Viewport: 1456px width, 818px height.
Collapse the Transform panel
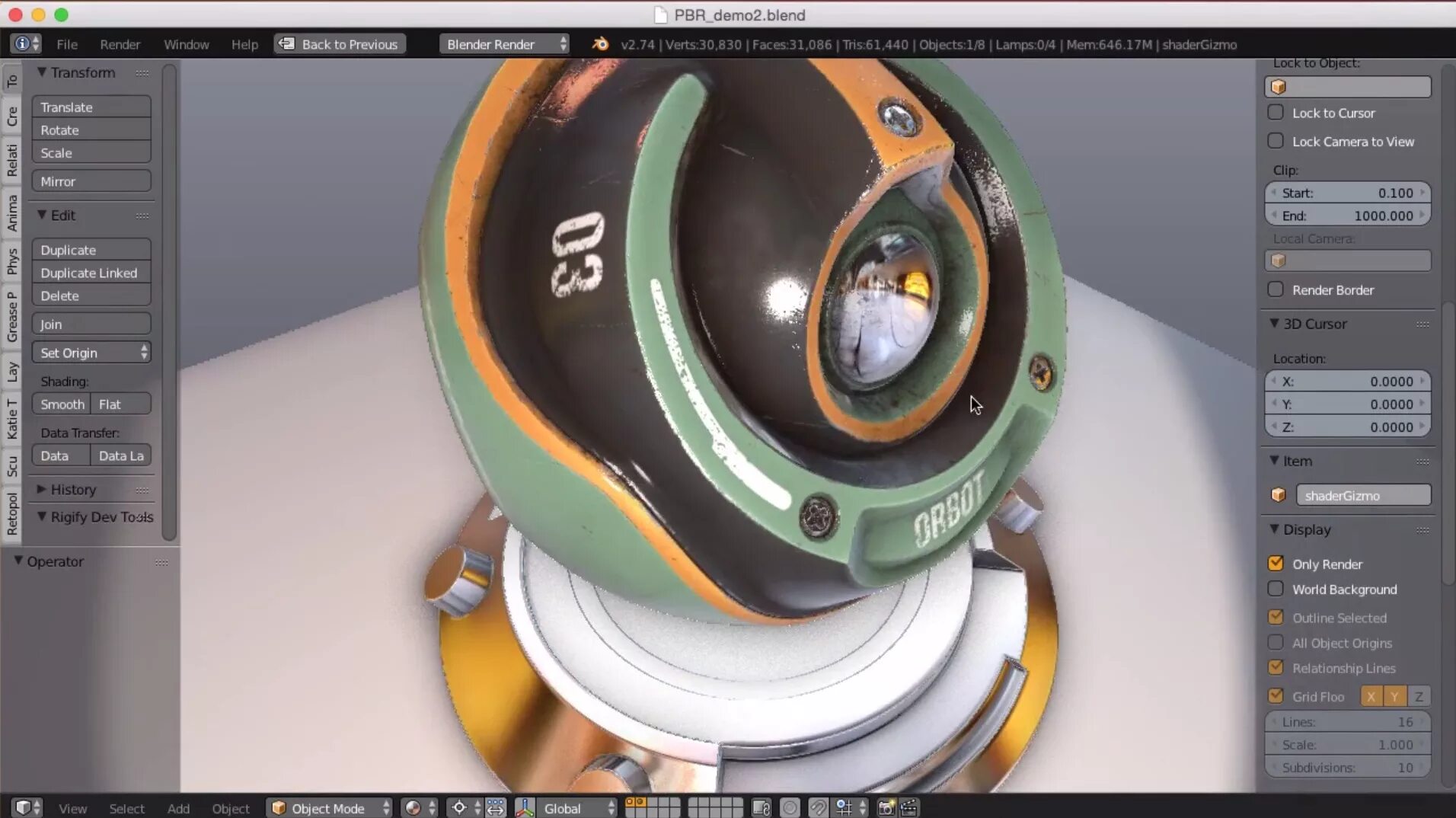pos(42,72)
